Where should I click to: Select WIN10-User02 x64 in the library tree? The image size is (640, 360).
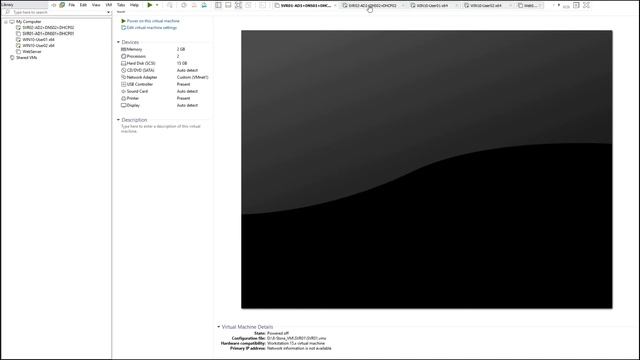(38, 46)
